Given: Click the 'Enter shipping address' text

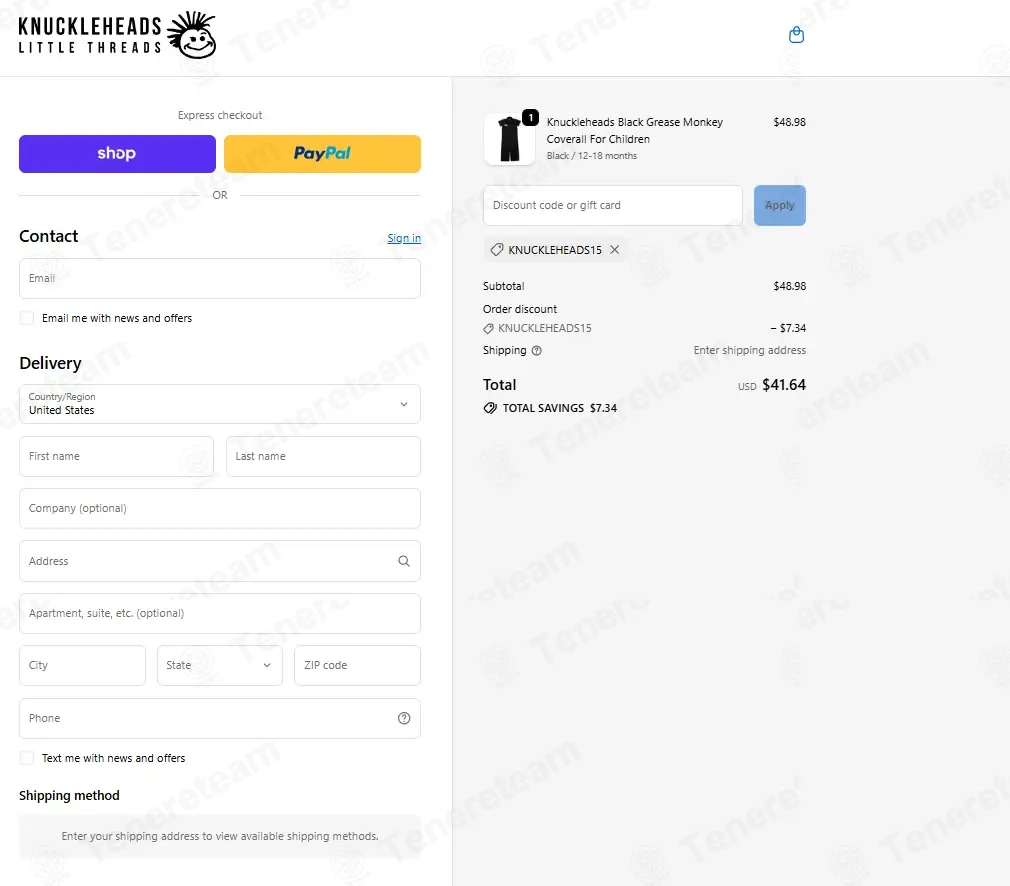Looking at the screenshot, I should 750,350.
